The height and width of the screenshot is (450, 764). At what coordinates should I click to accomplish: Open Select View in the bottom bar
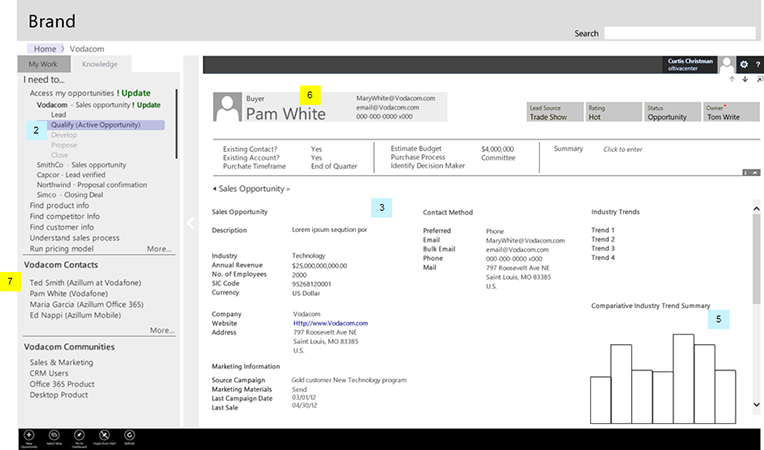point(54,436)
